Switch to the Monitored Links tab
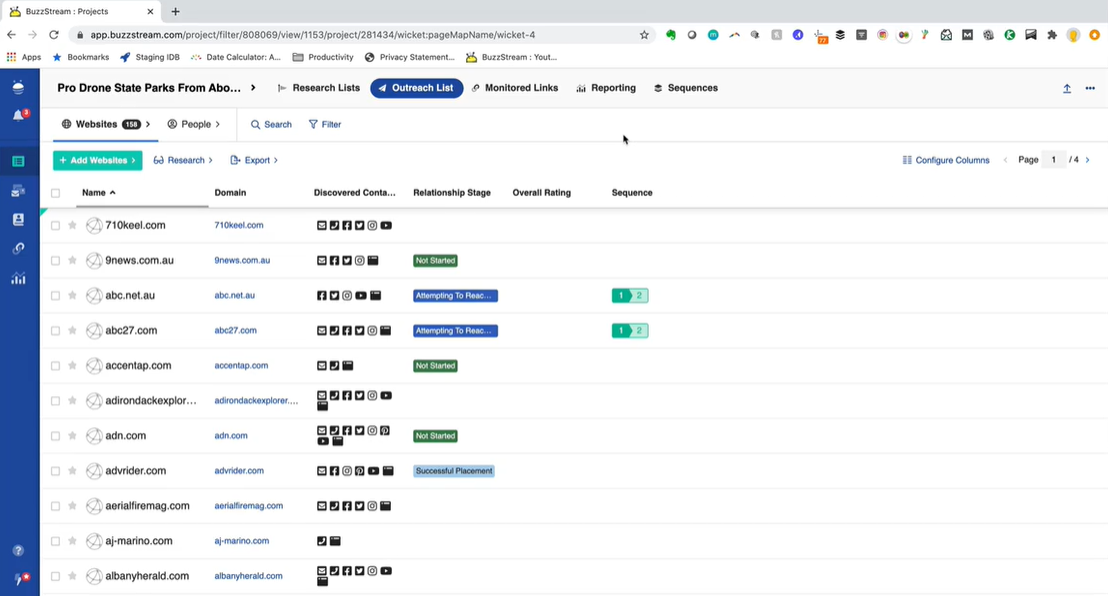 pos(514,88)
